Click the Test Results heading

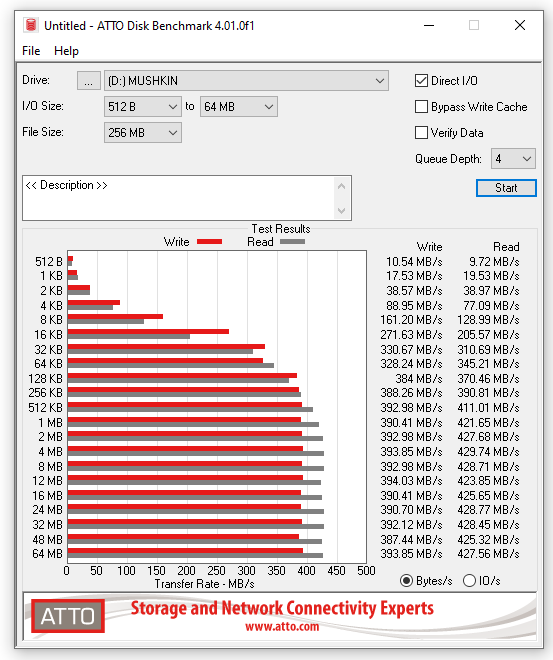point(281,229)
